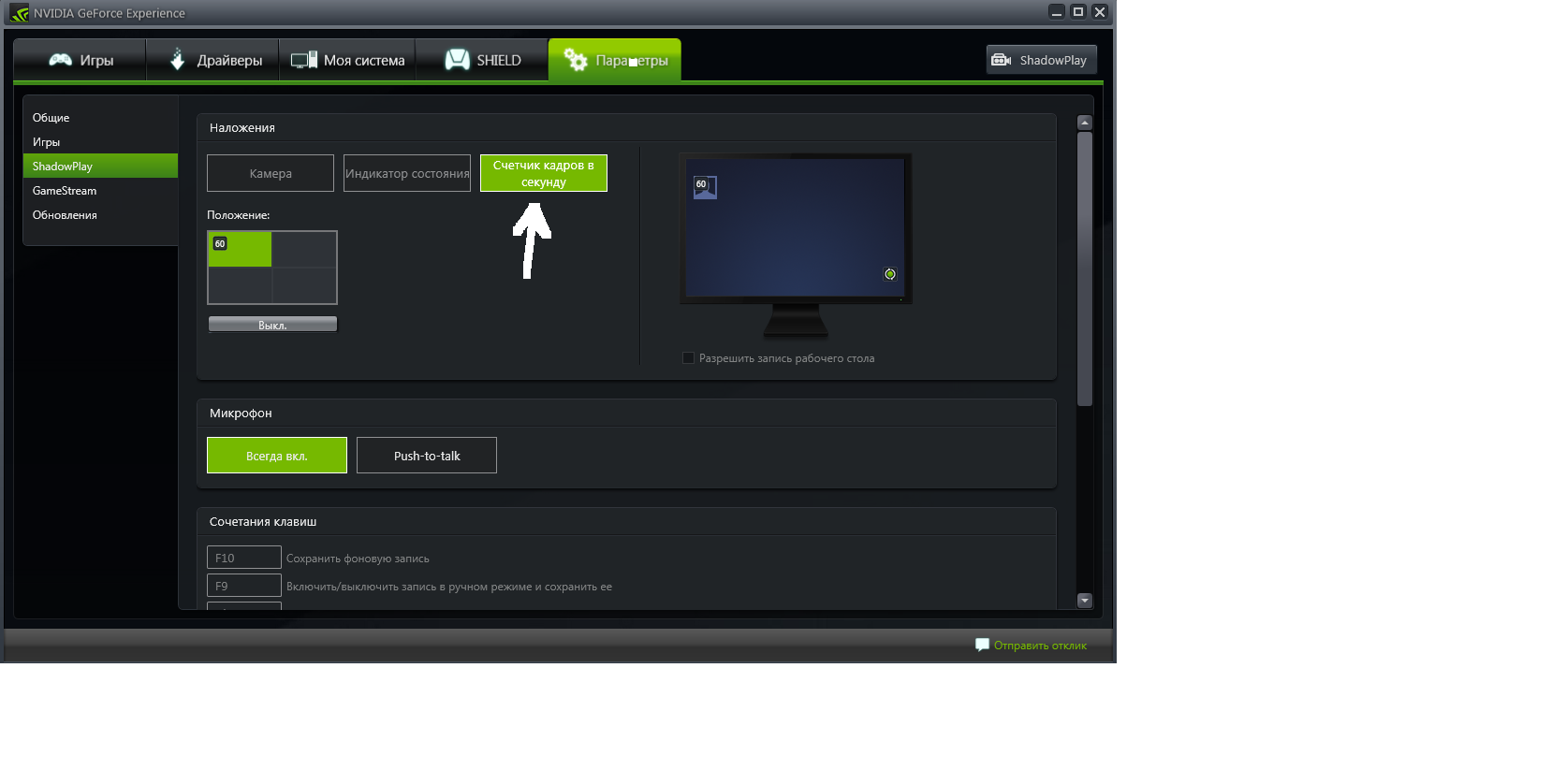Set overlay position to top-left quadrant
Image resolution: width=1566 pixels, height=784 pixels.
[x=241, y=250]
